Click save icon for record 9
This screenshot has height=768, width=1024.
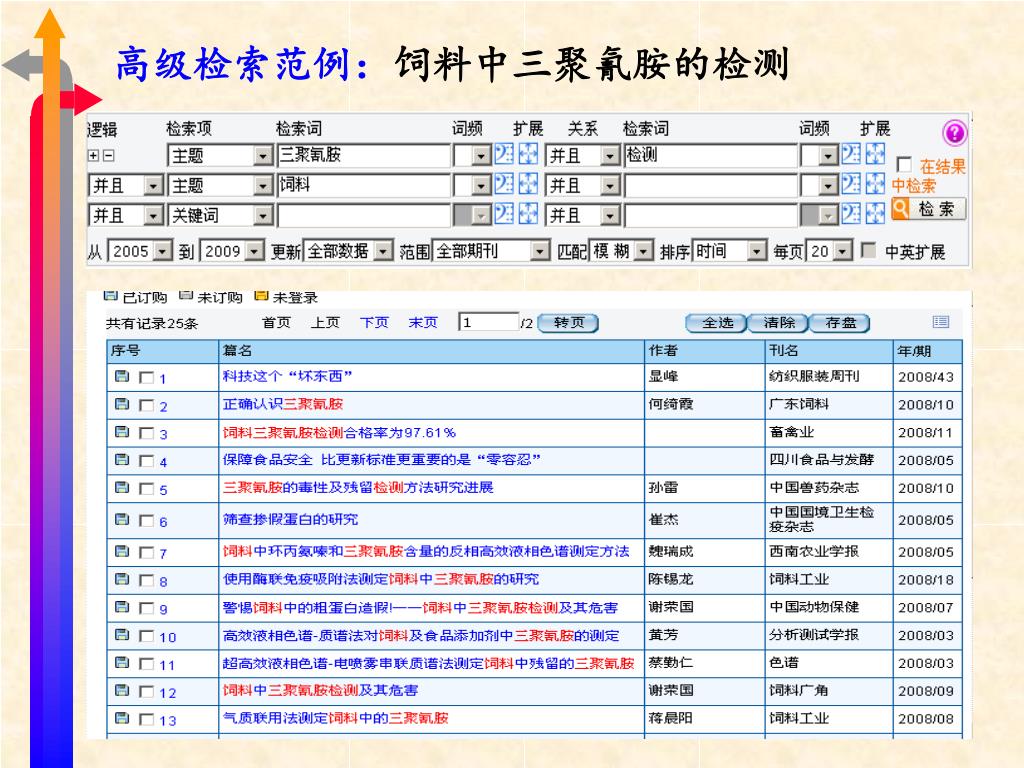122,607
